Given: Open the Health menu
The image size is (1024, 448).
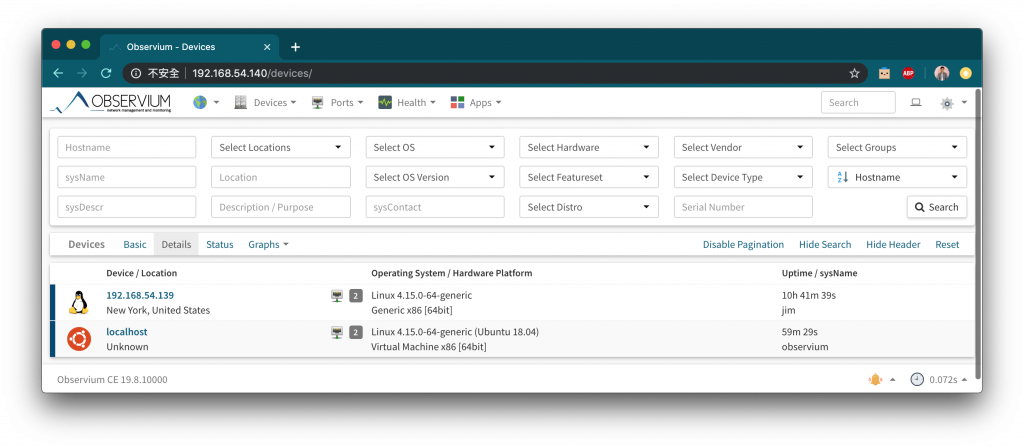Looking at the screenshot, I should click(x=407, y=103).
